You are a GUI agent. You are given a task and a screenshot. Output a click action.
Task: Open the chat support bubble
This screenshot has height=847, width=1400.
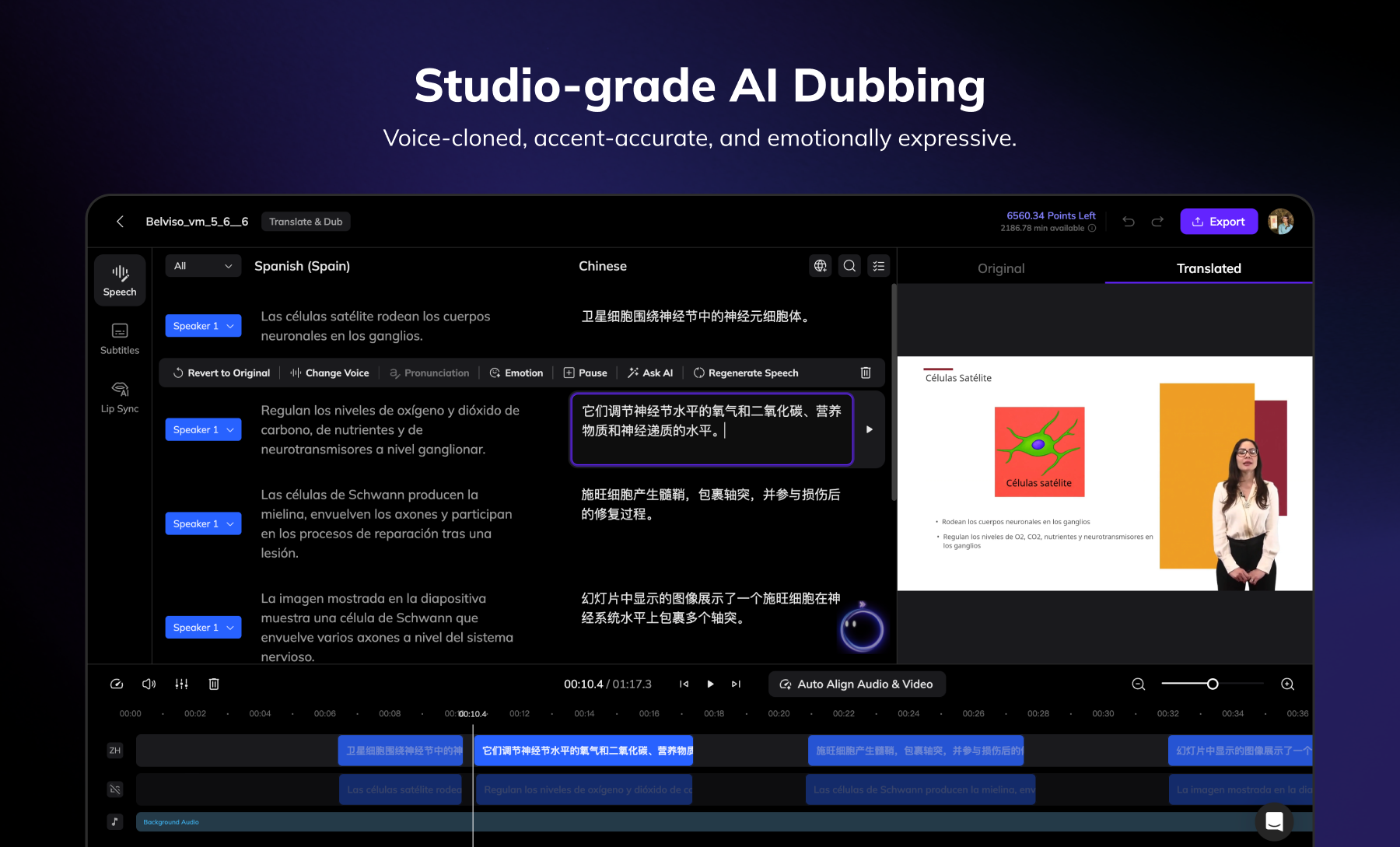click(x=1274, y=821)
